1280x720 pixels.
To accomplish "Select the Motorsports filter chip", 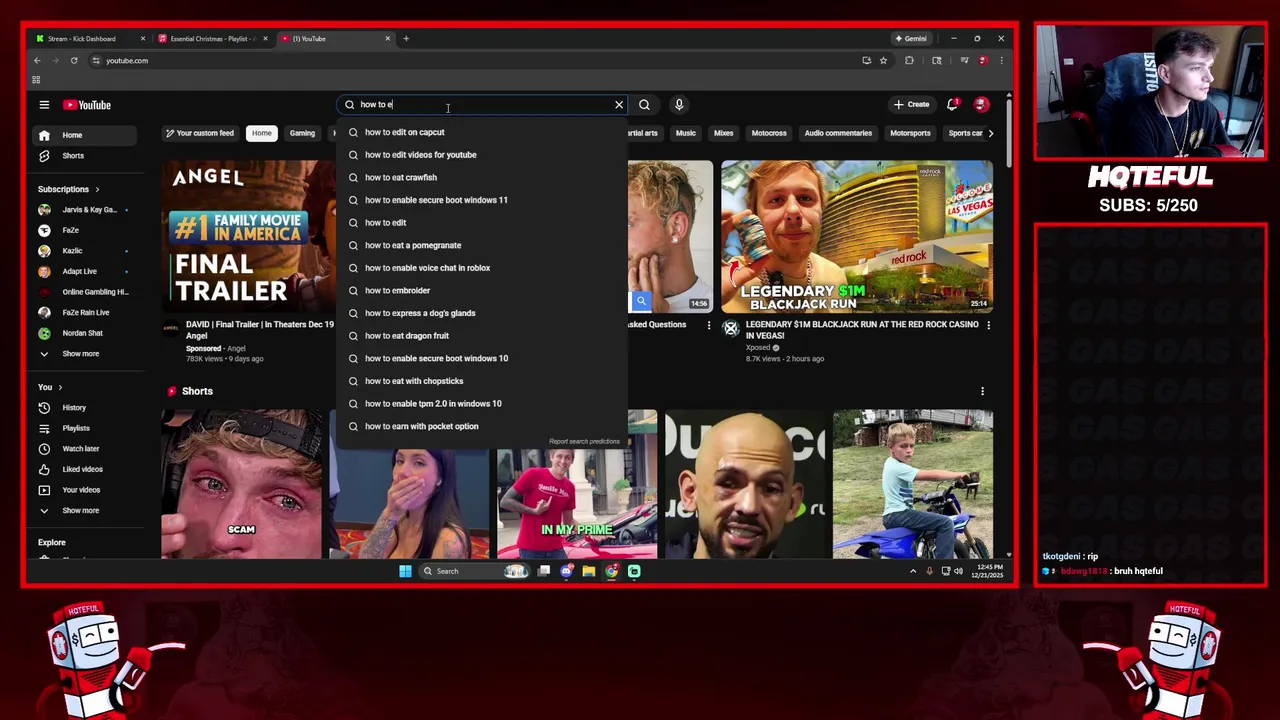I will pos(910,133).
